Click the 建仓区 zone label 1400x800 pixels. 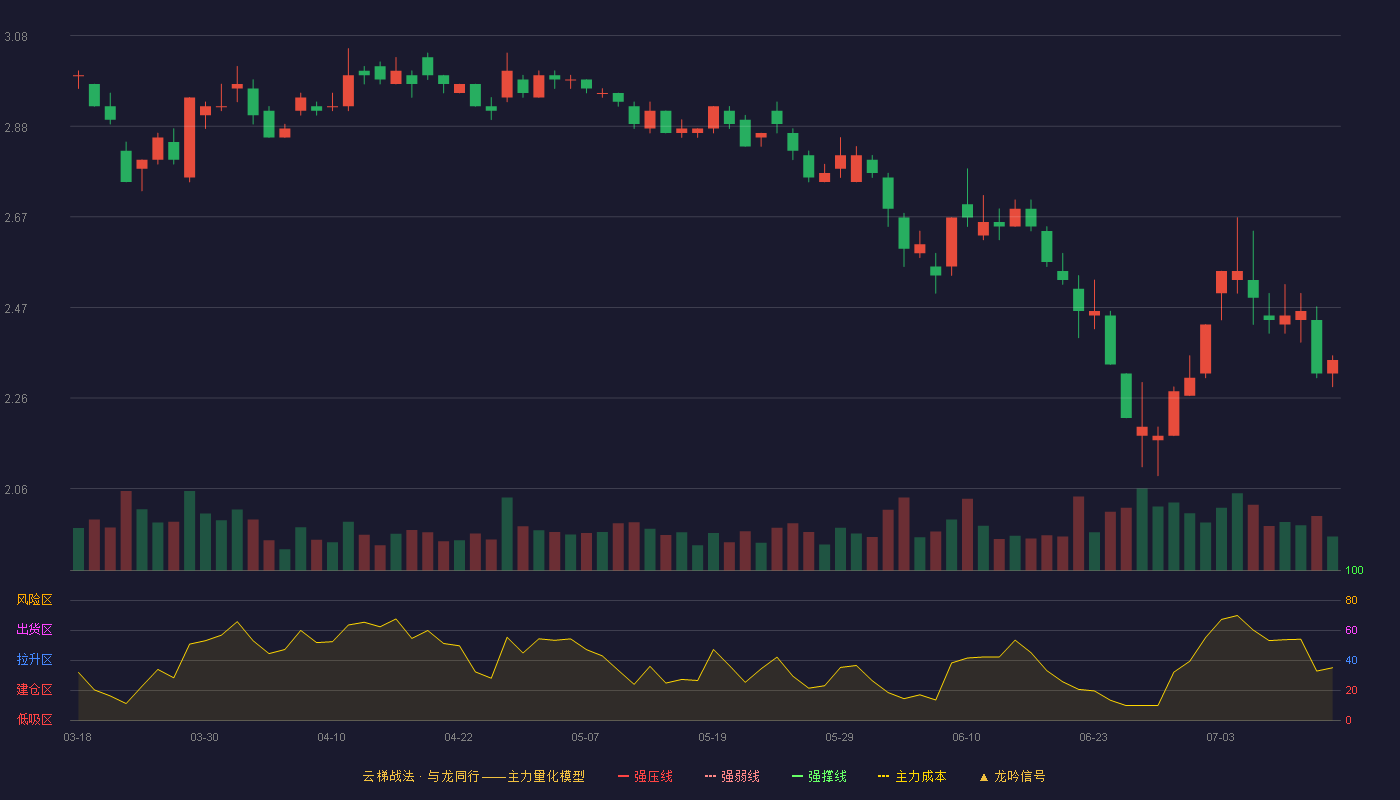[x=34, y=690]
